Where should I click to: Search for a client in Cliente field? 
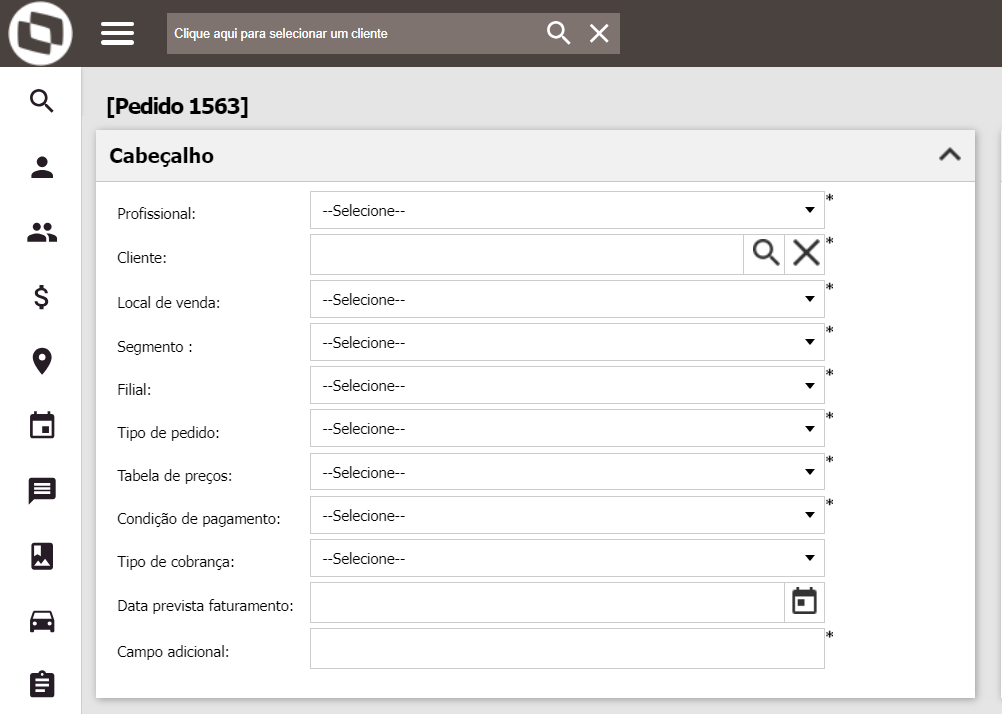(x=765, y=254)
